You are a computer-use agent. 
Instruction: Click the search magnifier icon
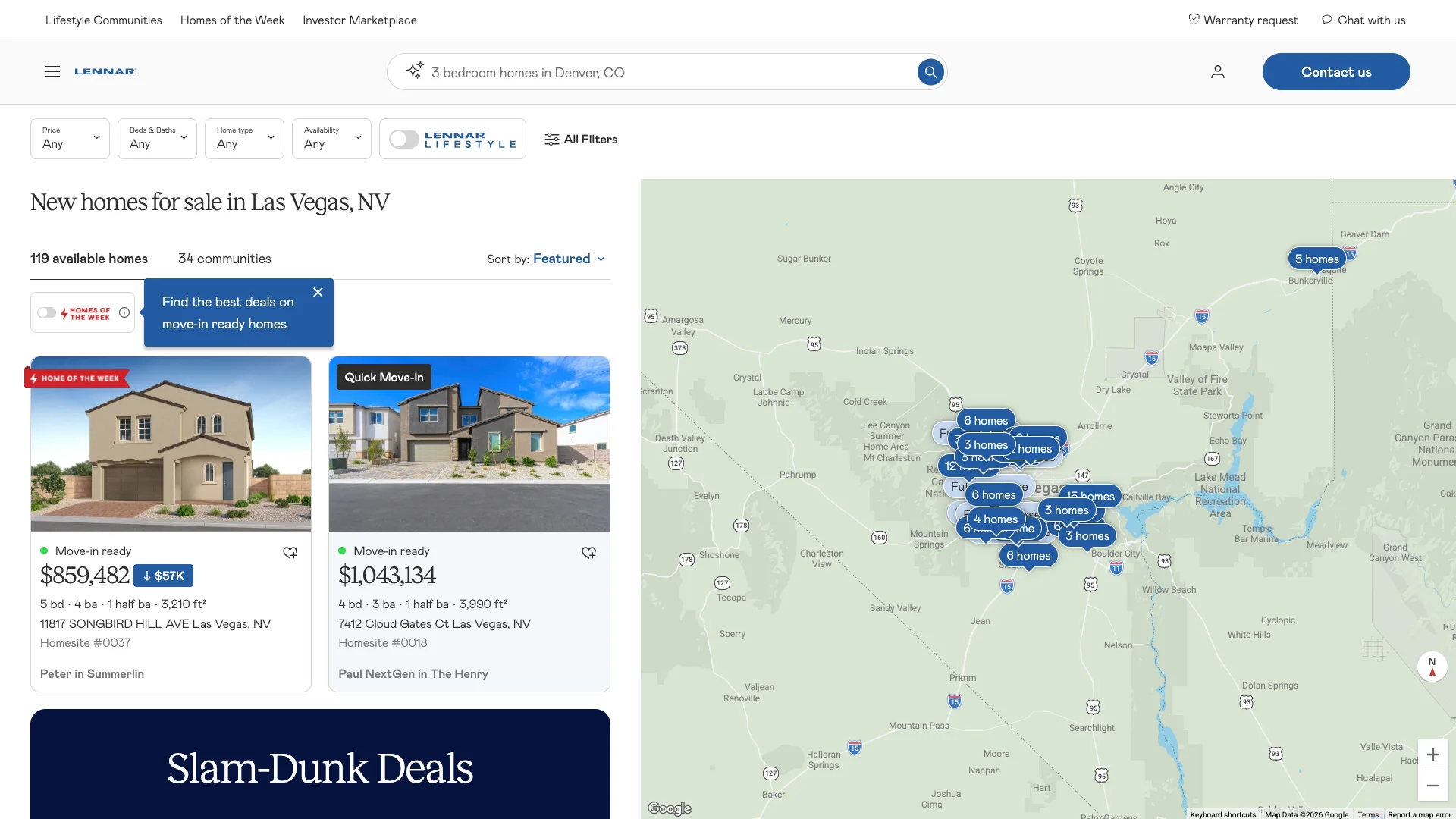pos(930,71)
